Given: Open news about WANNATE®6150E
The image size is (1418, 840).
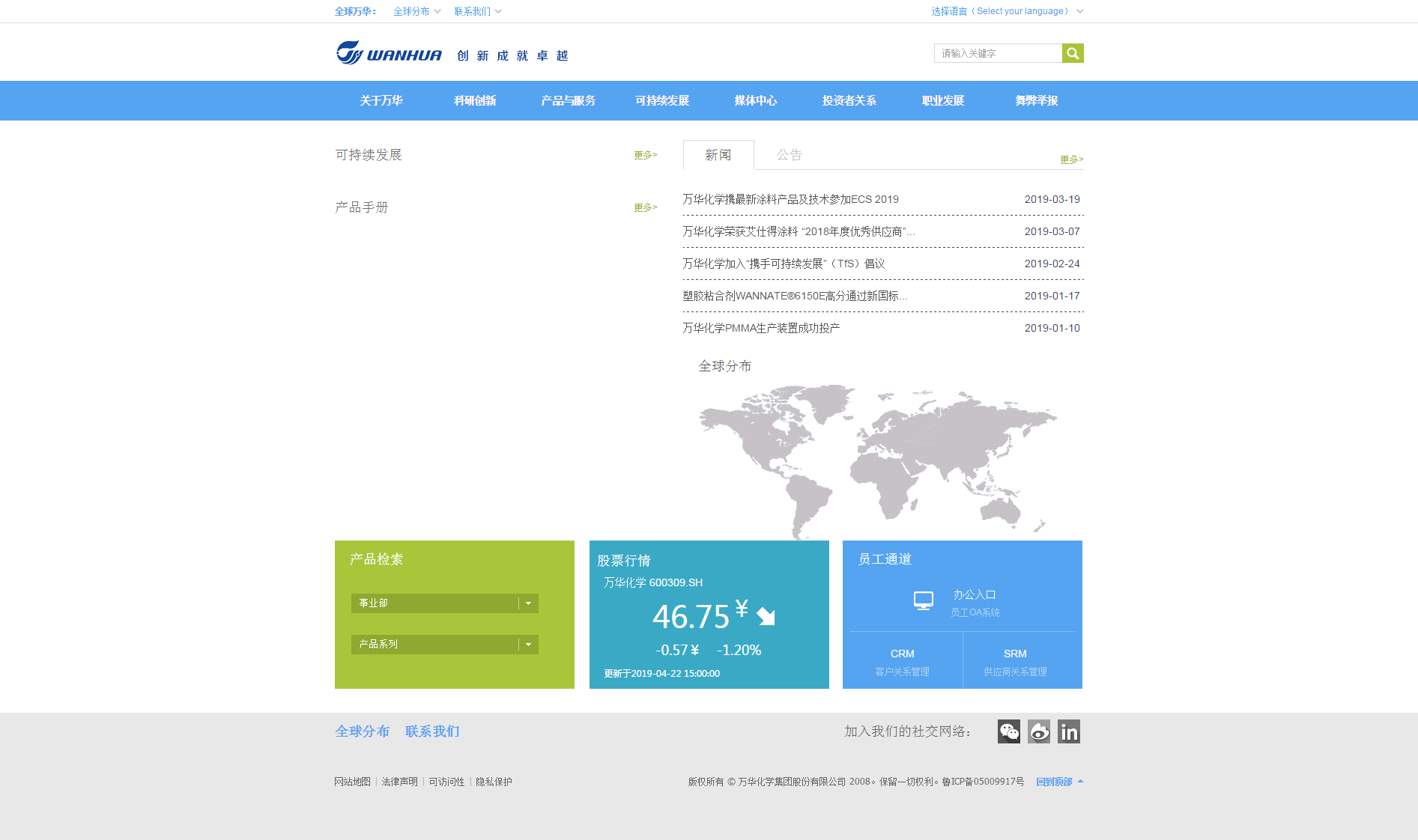Looking at the screenshot, I should [x=795, y=296].
